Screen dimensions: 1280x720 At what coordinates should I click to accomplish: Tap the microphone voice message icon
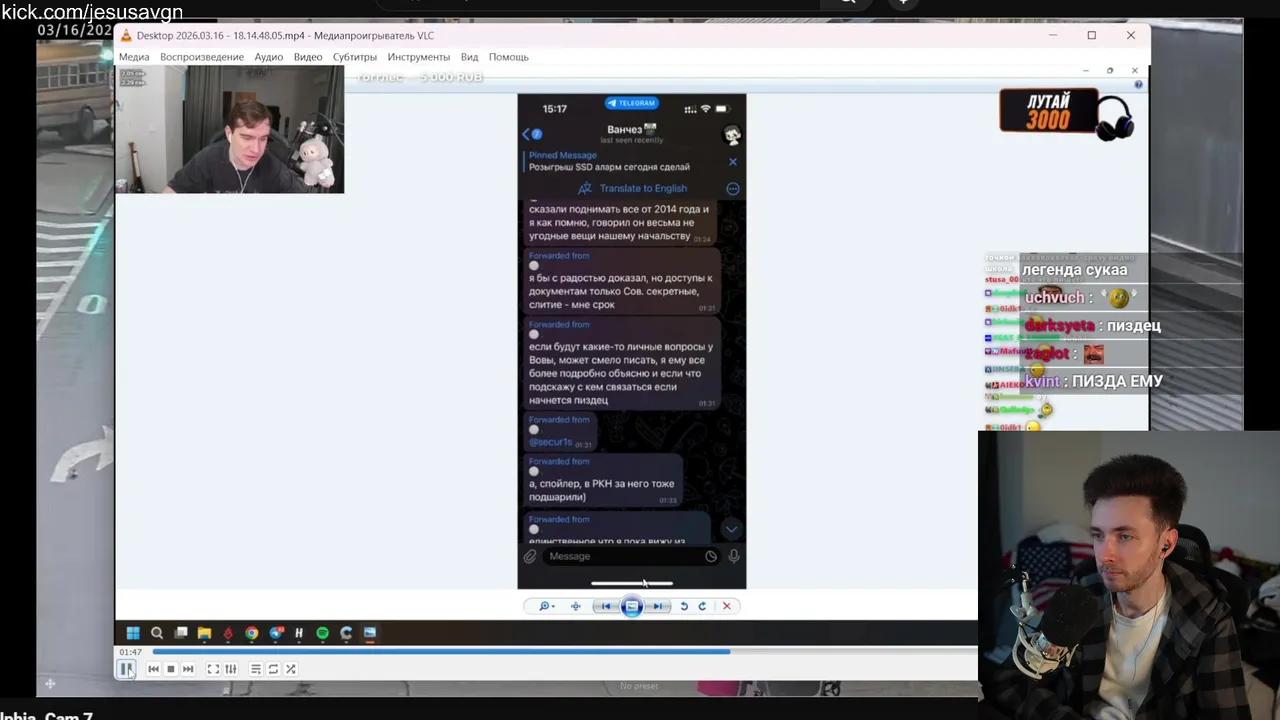pos(734,556)
